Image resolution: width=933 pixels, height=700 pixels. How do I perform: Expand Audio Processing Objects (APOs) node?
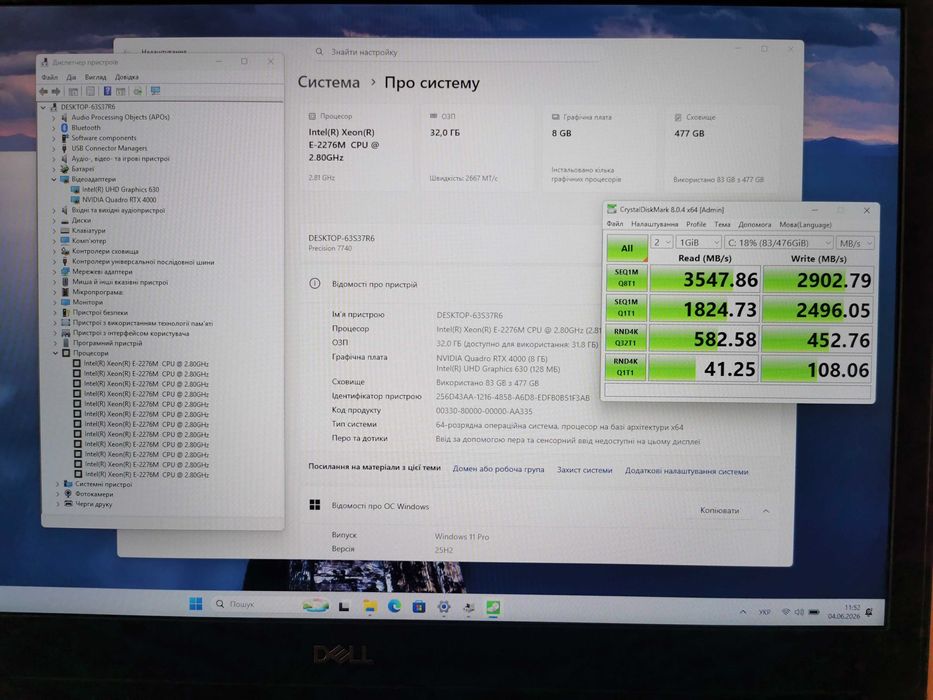point(54,117)
